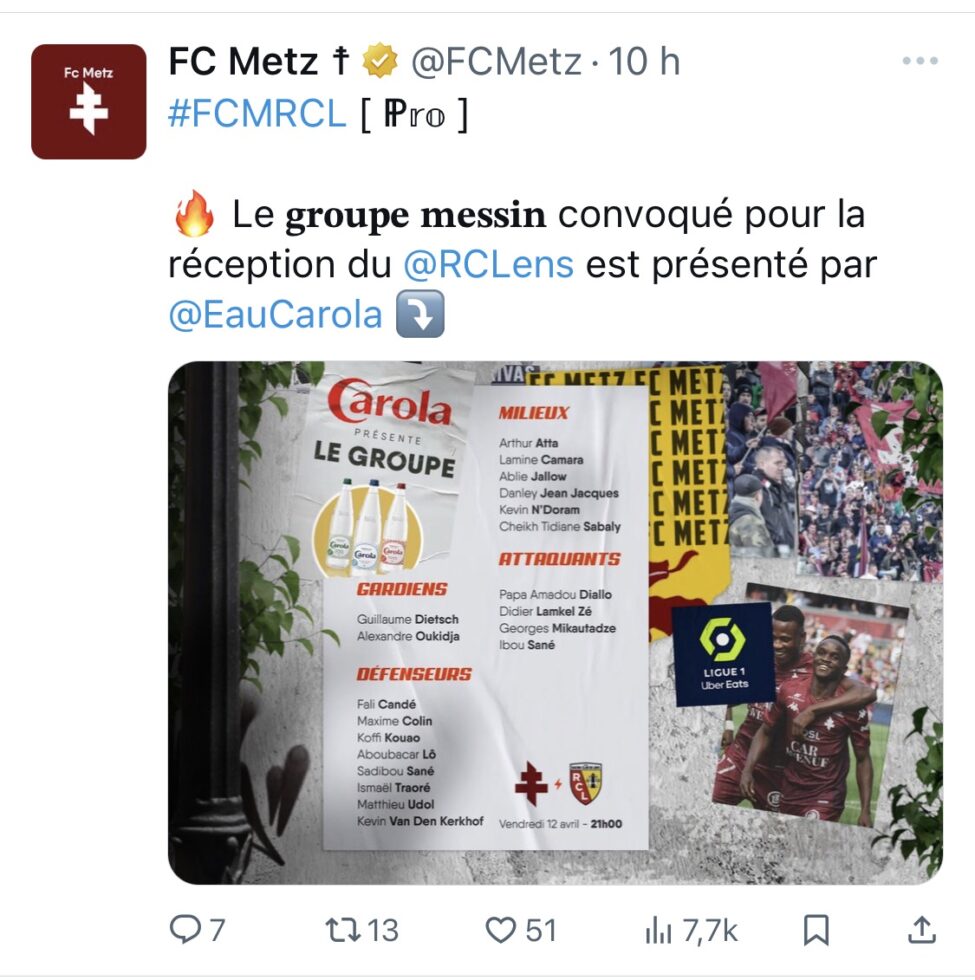Like the tweet with the heart icon

501,930
